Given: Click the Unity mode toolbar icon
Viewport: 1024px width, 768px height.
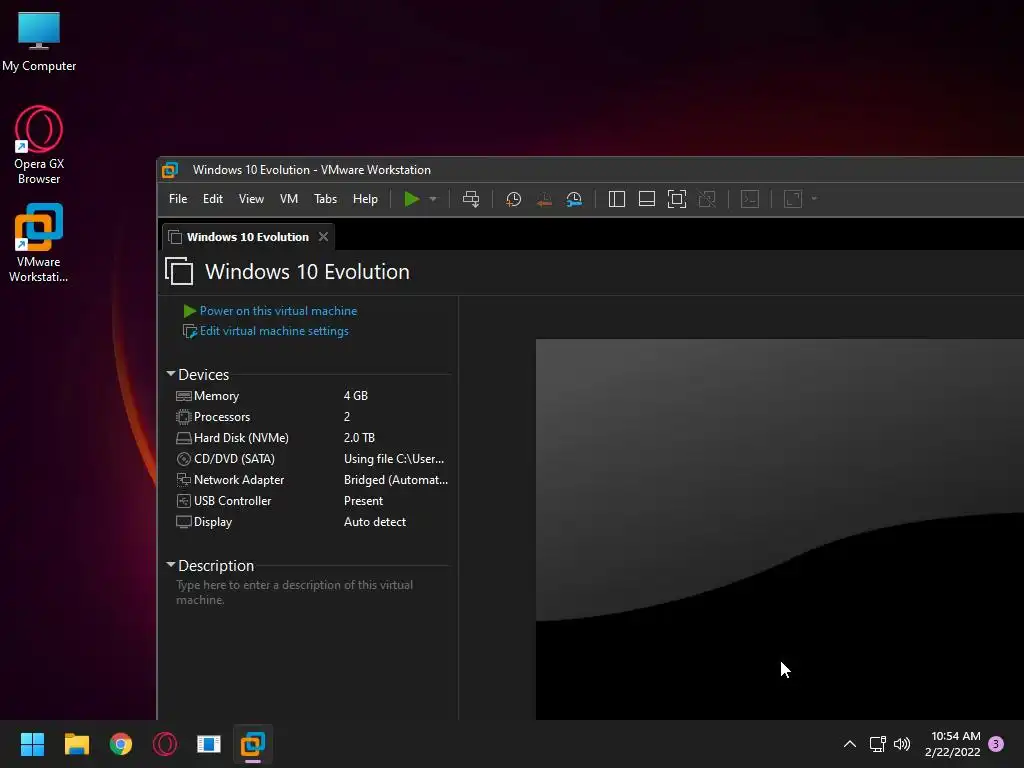Looking at the screenshot, I should 707,199.
